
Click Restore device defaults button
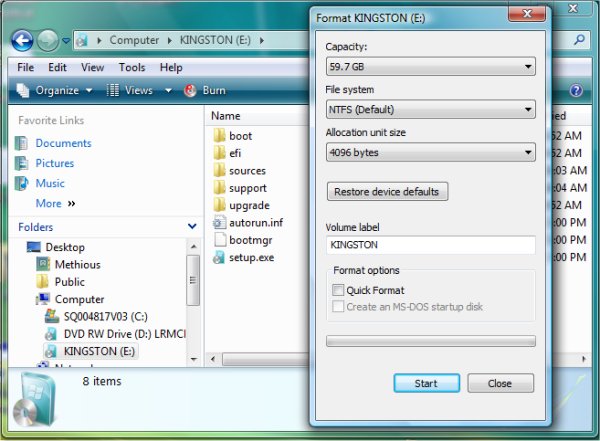pyautogui.click(x=387, y=191)
